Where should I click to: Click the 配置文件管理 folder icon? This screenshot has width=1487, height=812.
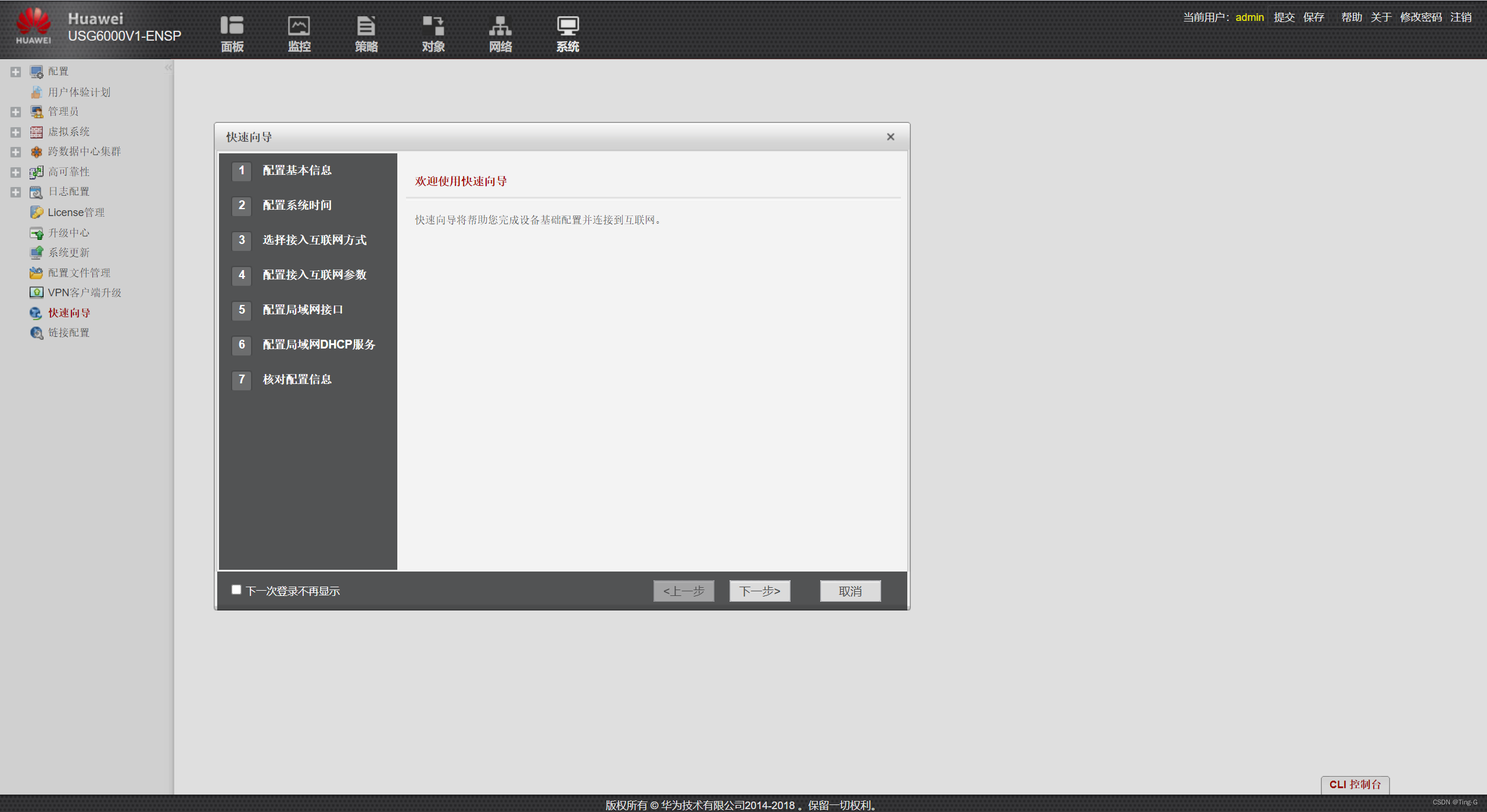click(37, 273)
